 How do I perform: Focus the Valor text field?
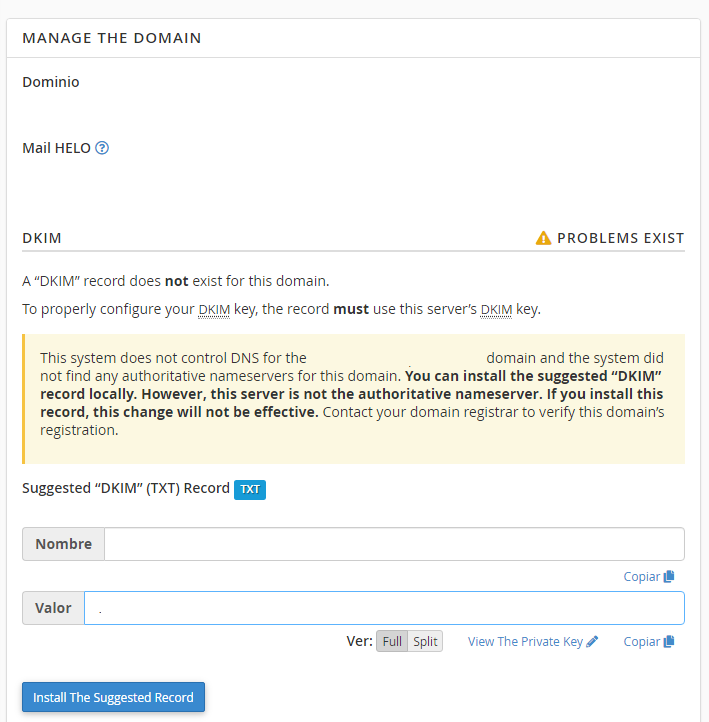coord(384,608)
